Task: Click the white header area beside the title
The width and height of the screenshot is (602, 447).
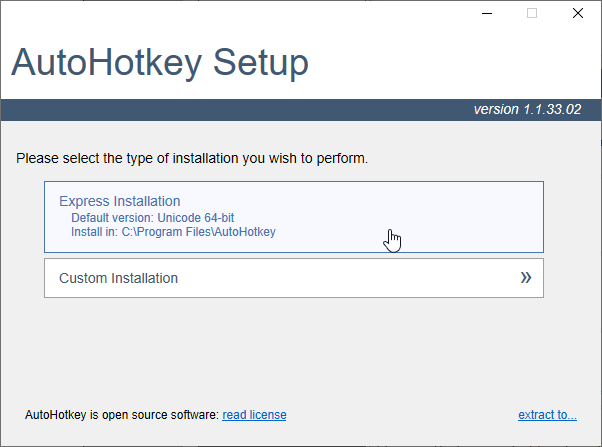Action: [450, 65]
